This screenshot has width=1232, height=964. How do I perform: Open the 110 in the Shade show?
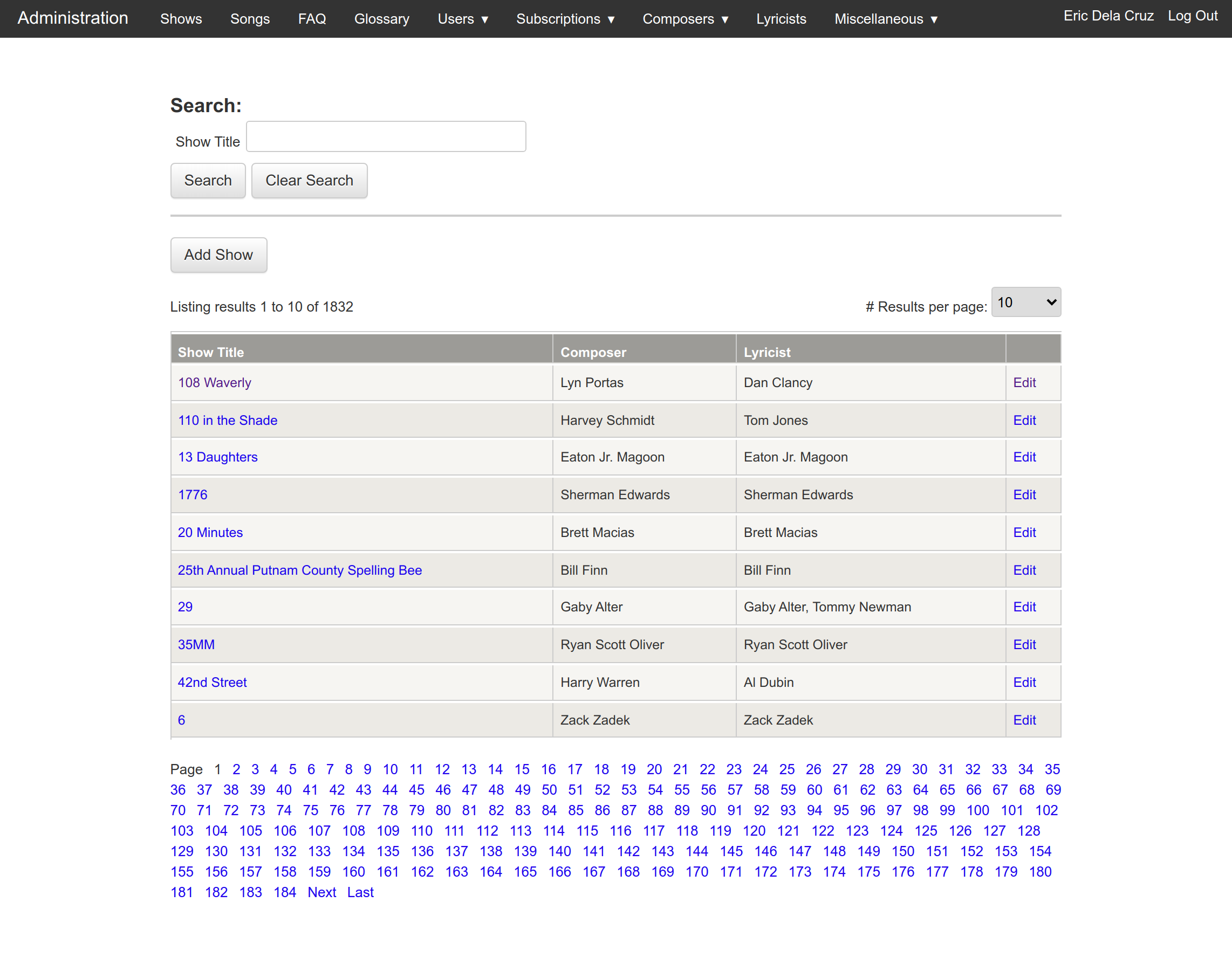pos(228,421)
